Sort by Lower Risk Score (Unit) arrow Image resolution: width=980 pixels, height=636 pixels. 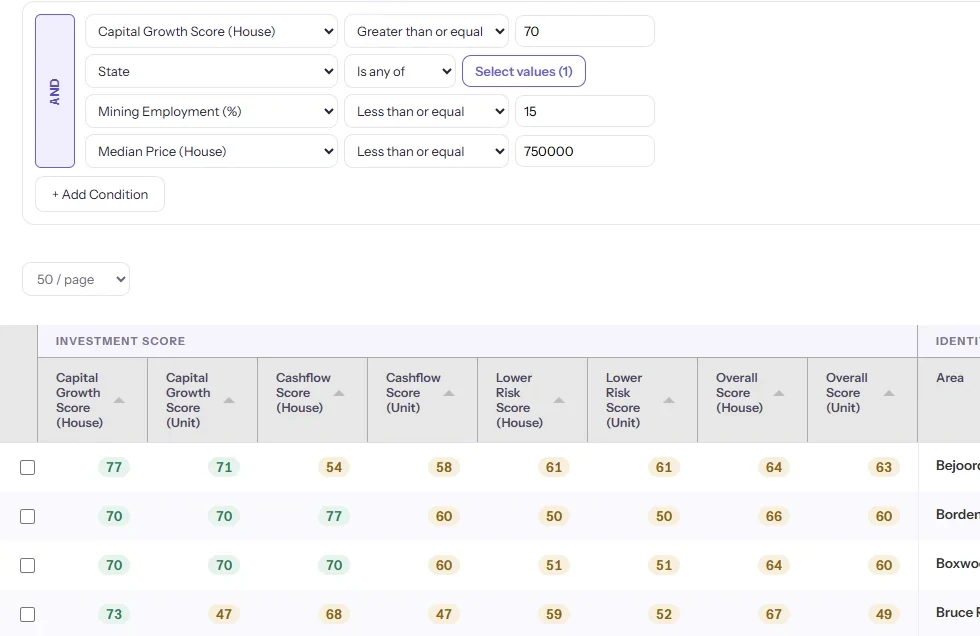(669, 400)
